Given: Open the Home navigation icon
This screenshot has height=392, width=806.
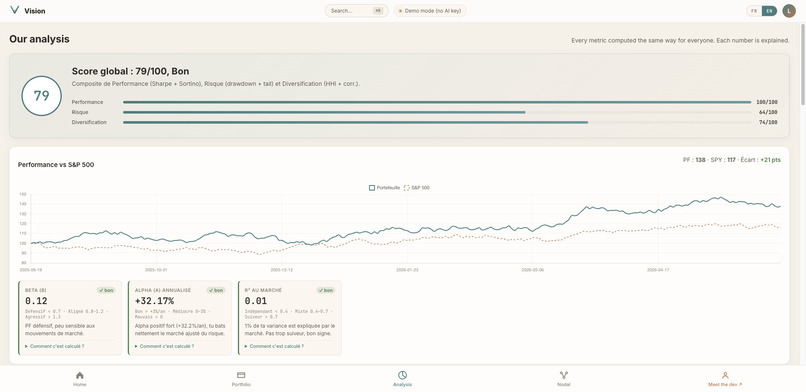Looking at the screenshot, I should coord(80,376).
